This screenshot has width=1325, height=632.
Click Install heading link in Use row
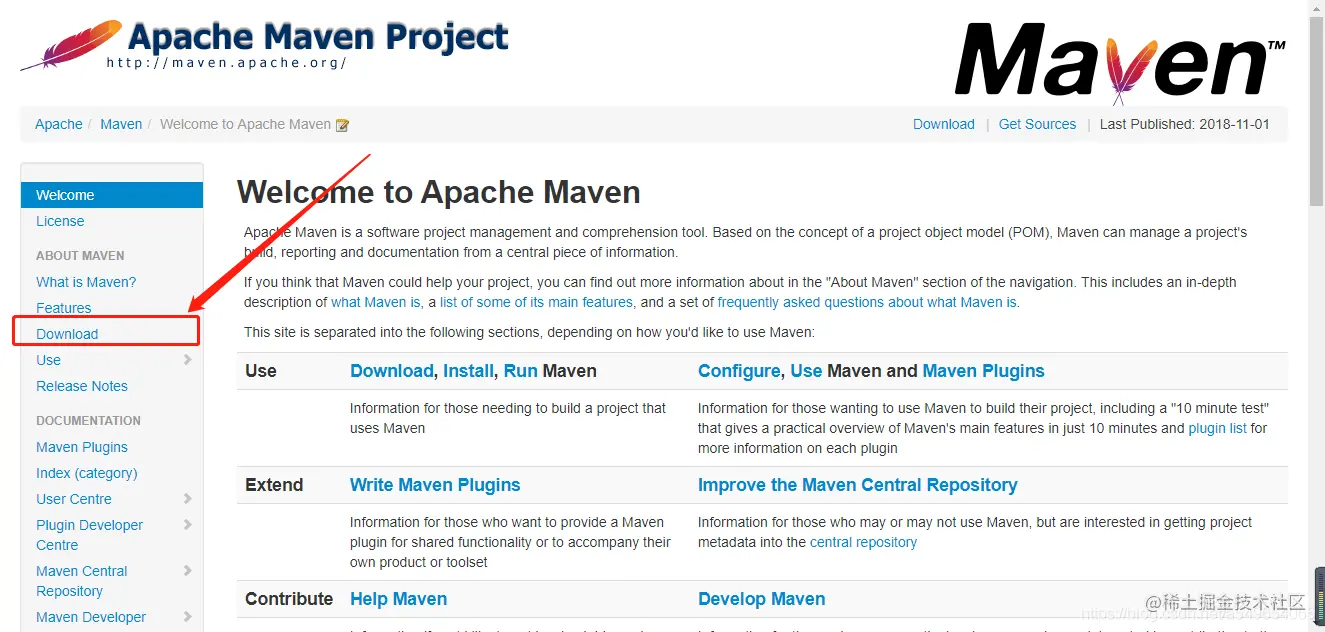click(469, 371)
